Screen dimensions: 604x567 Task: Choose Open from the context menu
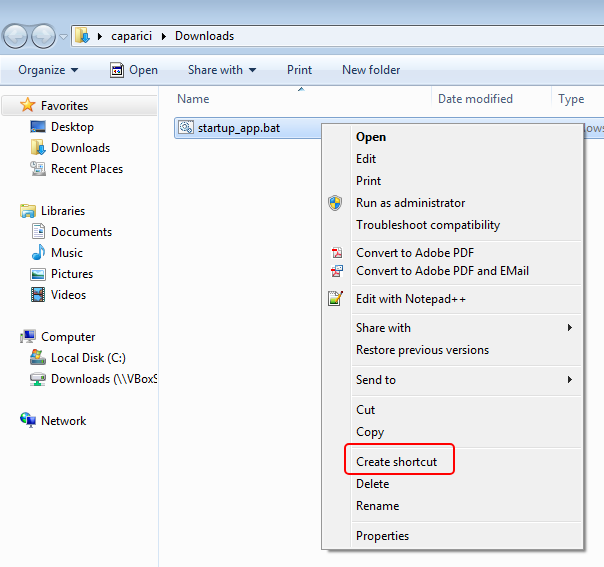(x=371, y=137)
